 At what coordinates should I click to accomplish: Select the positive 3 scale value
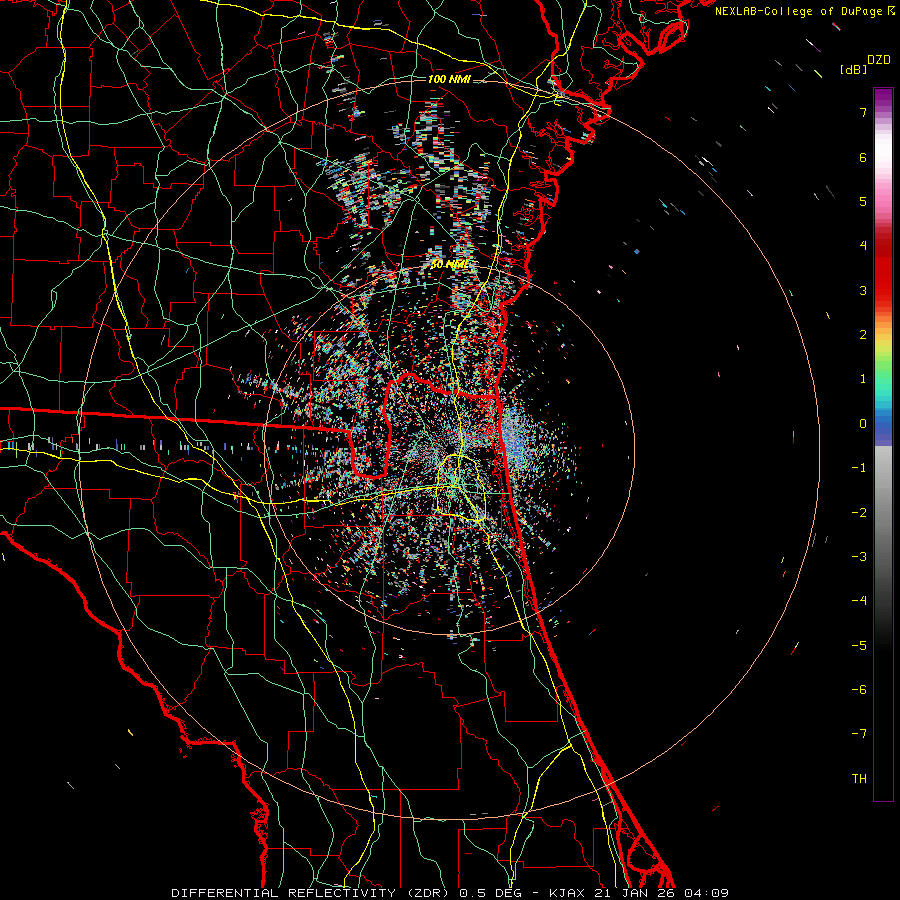click(x=863, y=290)
